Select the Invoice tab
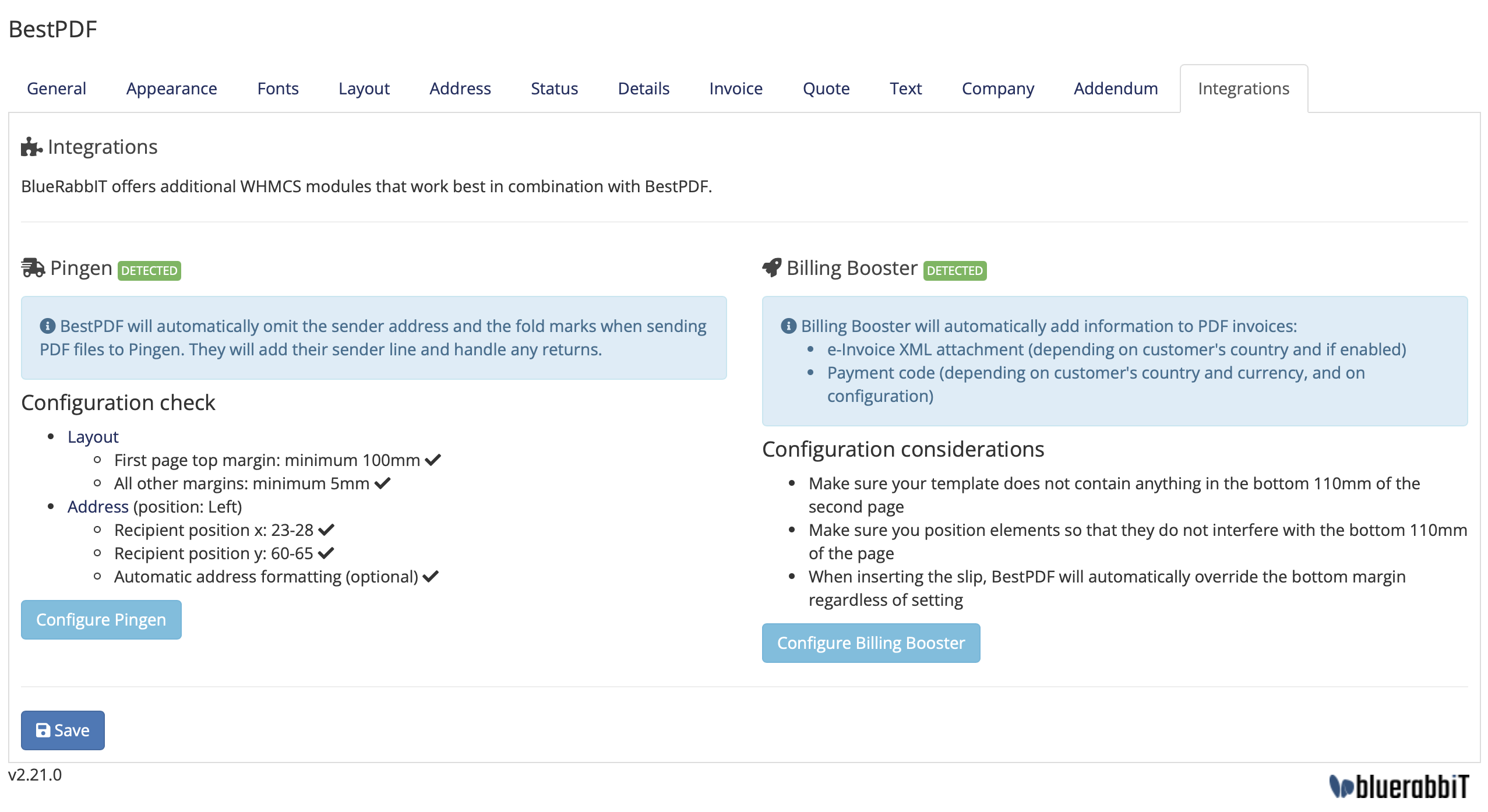Screen dimensions: 1488x812 tap(736, 89)
